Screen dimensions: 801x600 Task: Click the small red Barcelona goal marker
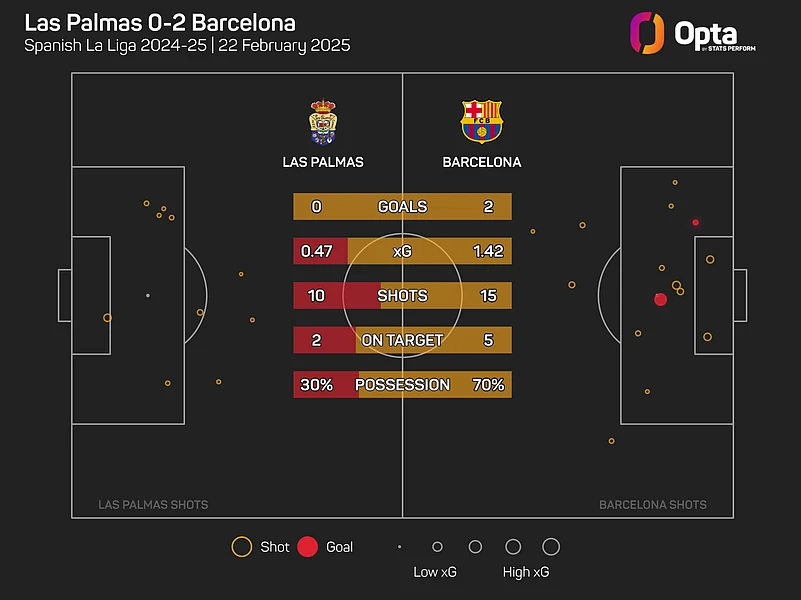695,222
